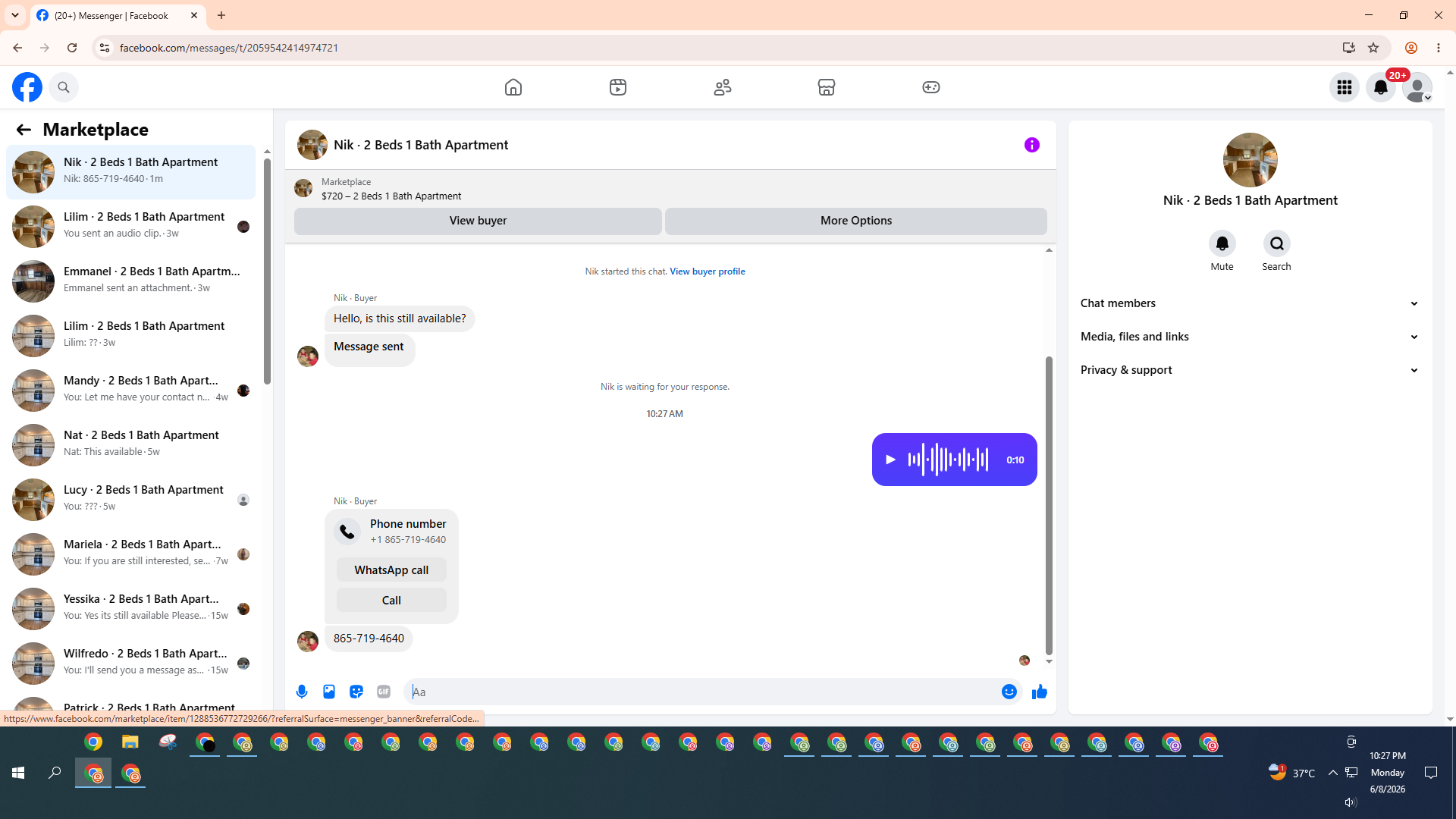Open the Mariela conversation
This screenshot has width=1456, height=819.
(131, 554)
